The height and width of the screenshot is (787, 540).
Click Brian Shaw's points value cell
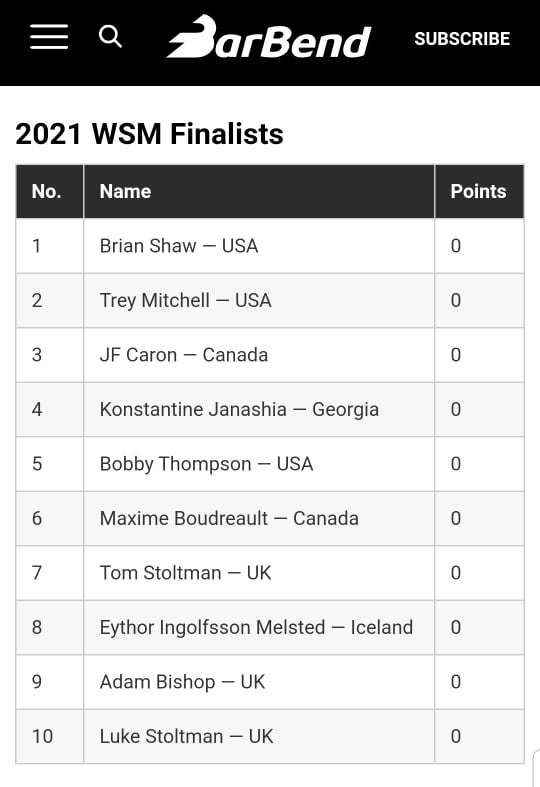[479, 246]
